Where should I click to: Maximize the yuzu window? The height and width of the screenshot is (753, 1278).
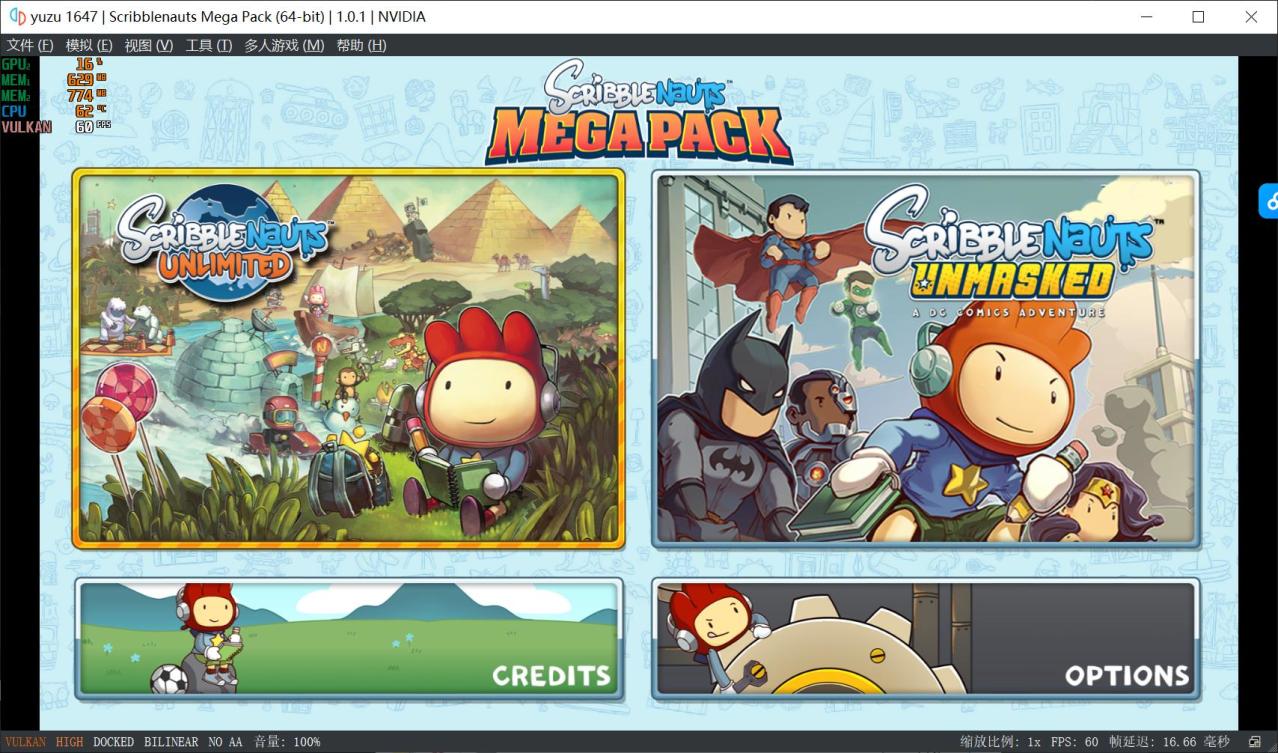coord(1198,17)
